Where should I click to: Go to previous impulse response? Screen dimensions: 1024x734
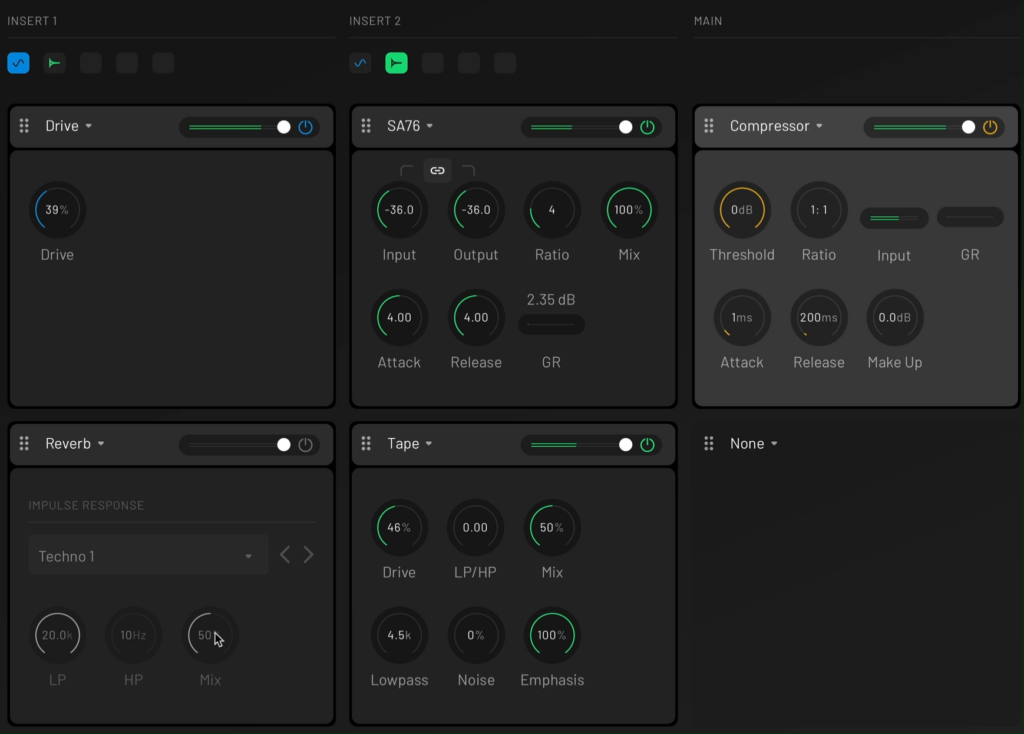tap(285, 555)
